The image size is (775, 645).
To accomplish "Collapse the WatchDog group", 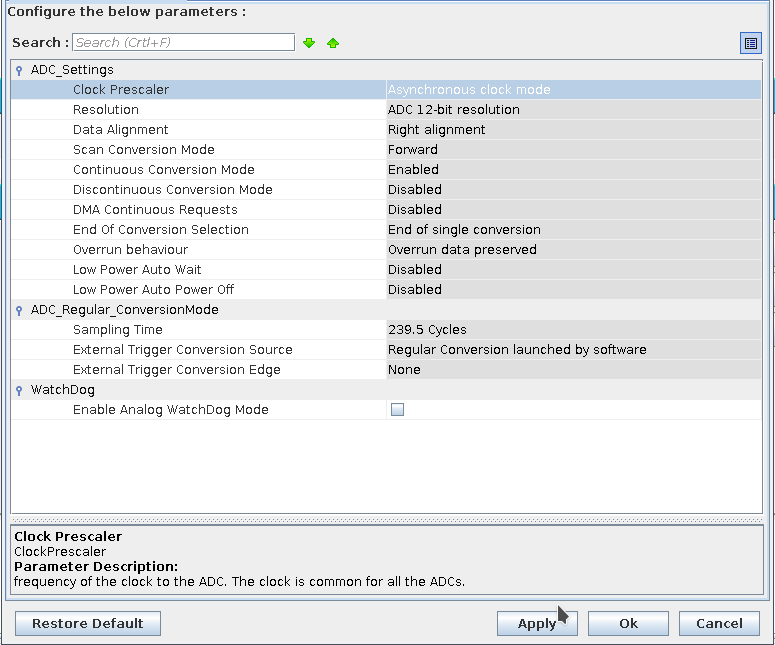I will [x=20, y=391].
